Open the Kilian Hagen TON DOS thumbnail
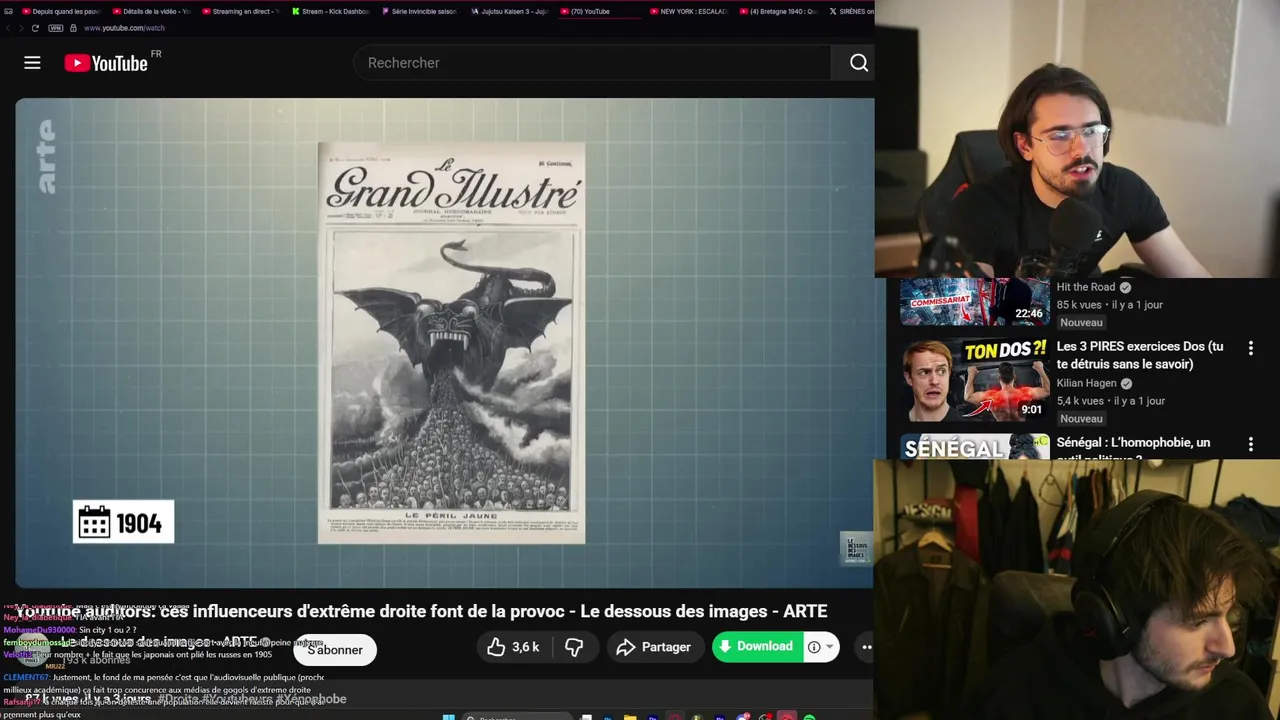 point(975,380)
